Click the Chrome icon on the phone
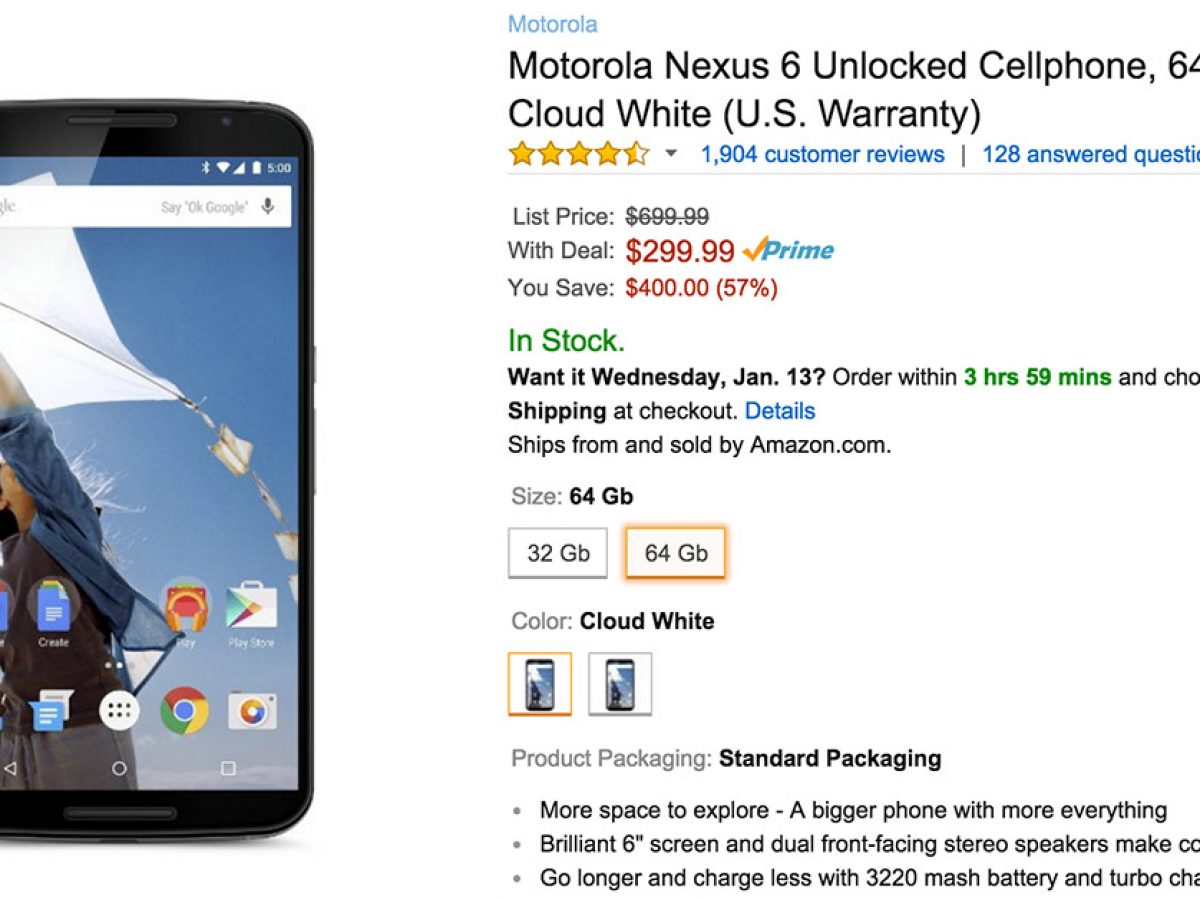 point(184,710)
